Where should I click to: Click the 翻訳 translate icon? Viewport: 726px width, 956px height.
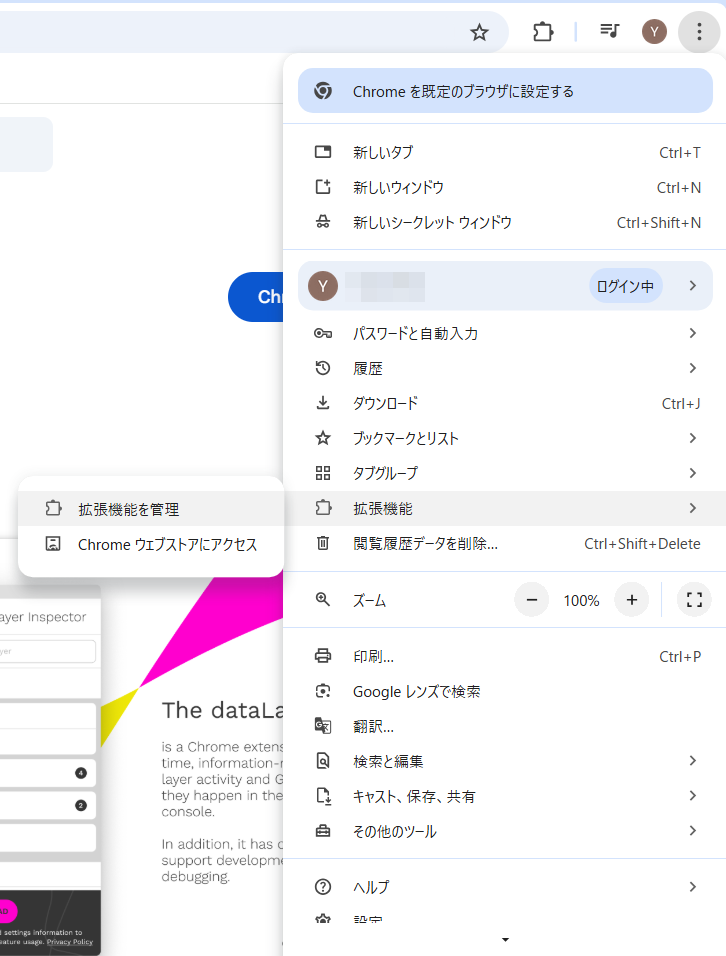click(x=323, y=726)
